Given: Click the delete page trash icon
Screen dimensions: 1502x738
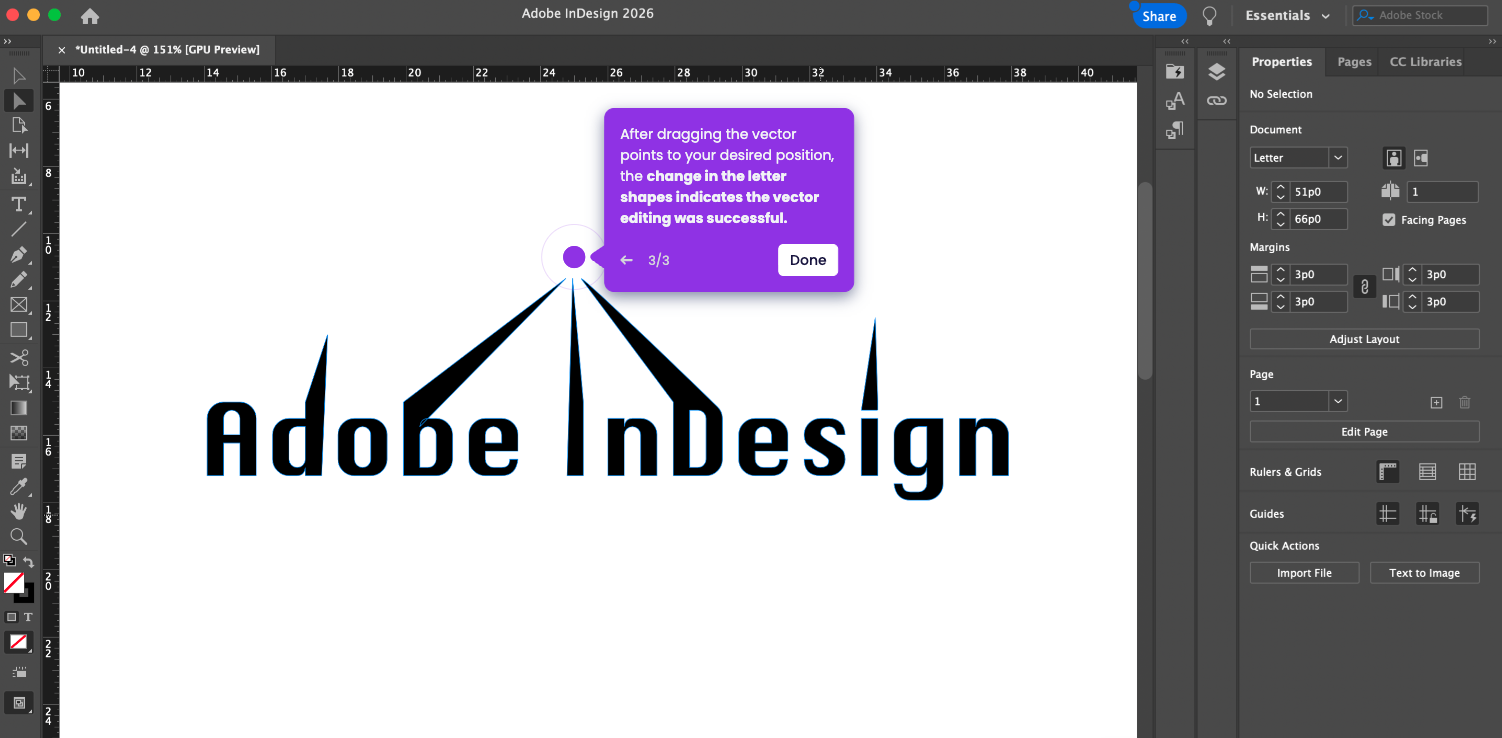Looking at the screenshot, I should click(x=1465, y=402).
